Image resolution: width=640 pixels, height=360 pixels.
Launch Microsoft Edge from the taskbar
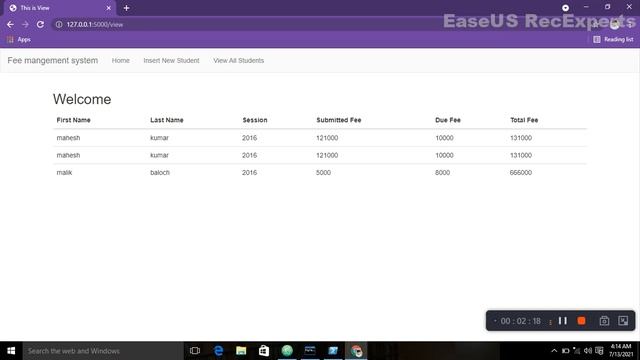218,351
